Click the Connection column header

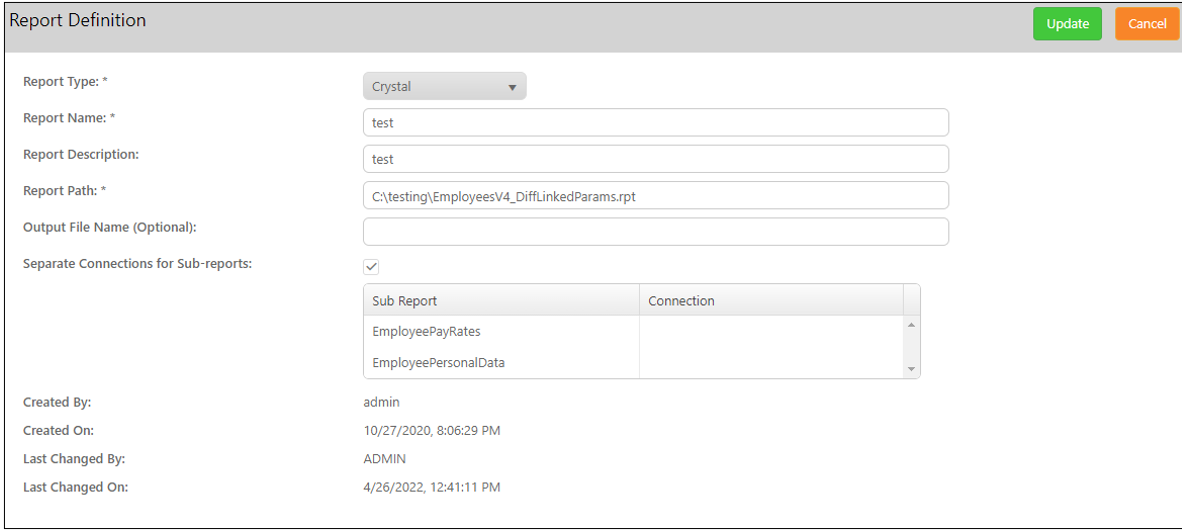coord(772,301)
